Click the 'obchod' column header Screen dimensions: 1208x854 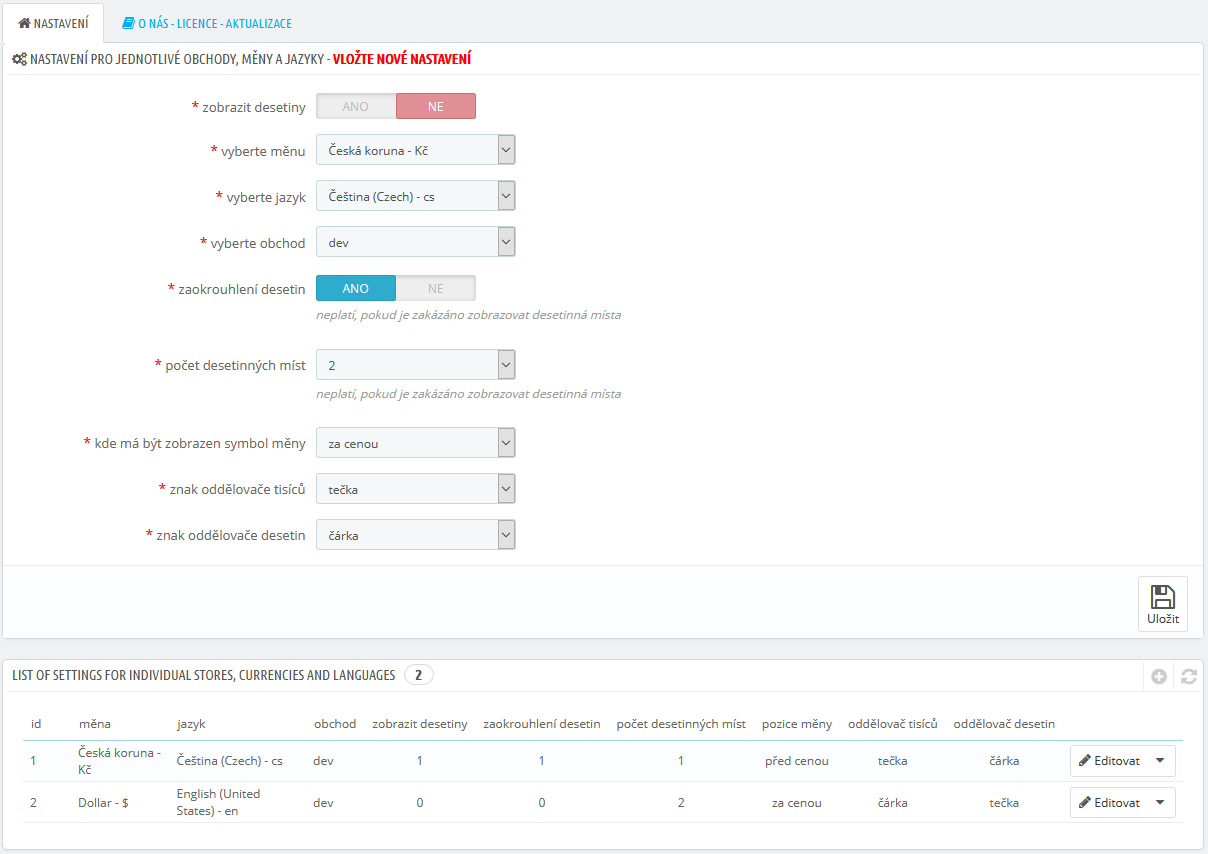point(335,724)
